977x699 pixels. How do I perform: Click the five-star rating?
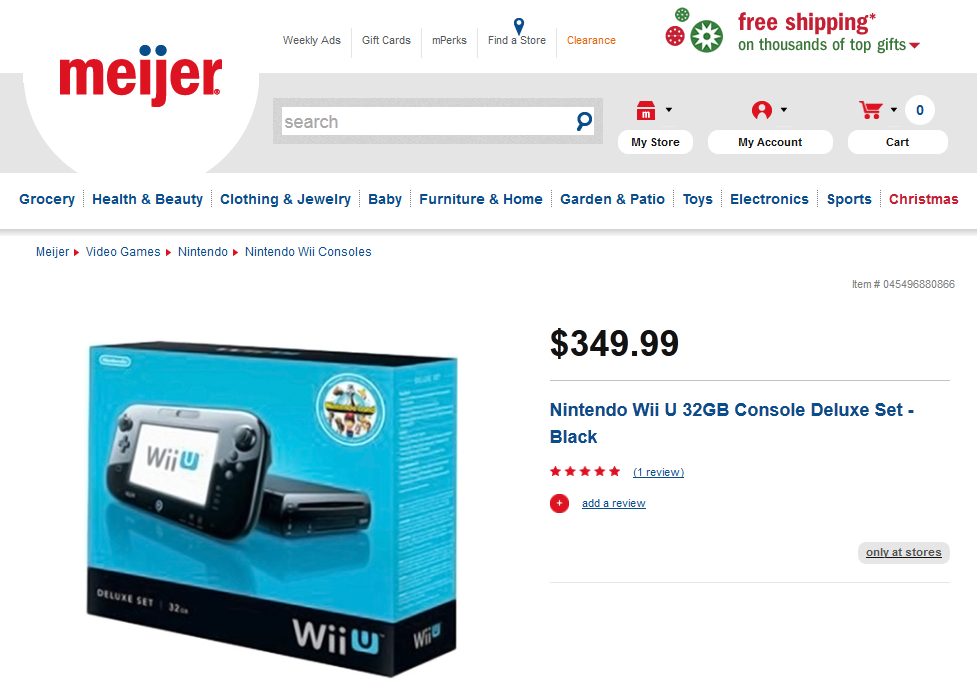pyautogui.click(x=584, y=471)
